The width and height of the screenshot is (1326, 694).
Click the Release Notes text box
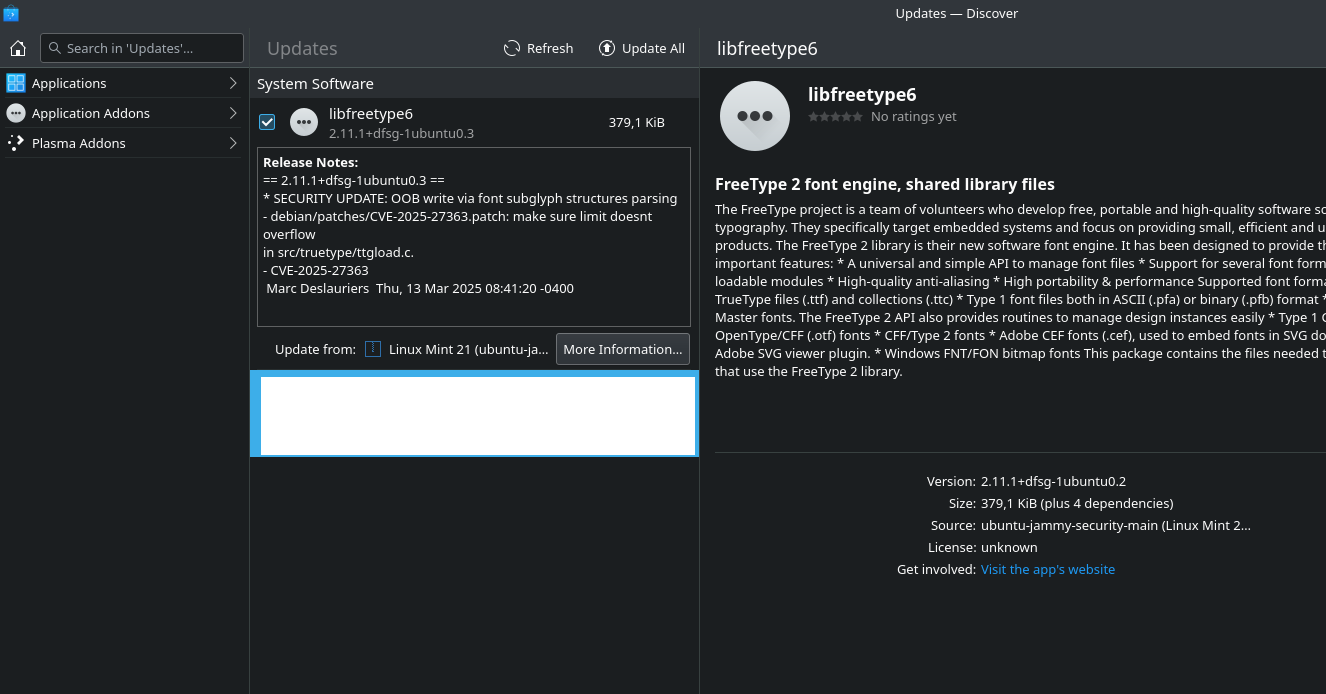(474, 237)
